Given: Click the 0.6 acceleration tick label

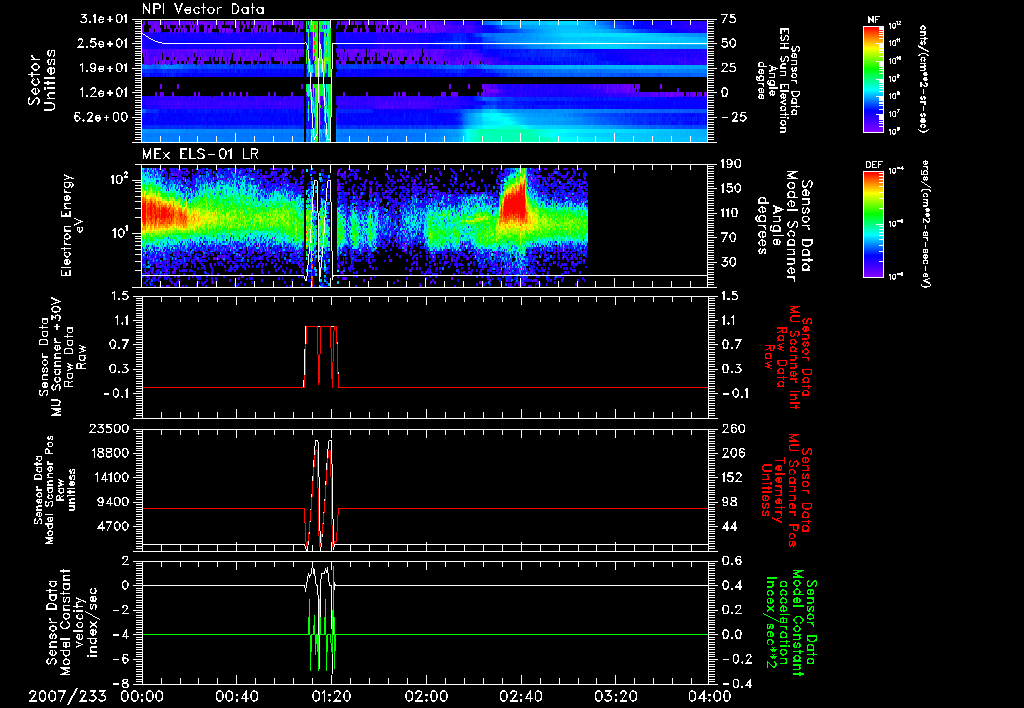Looking at the screenshot, I should coord(732,561).
